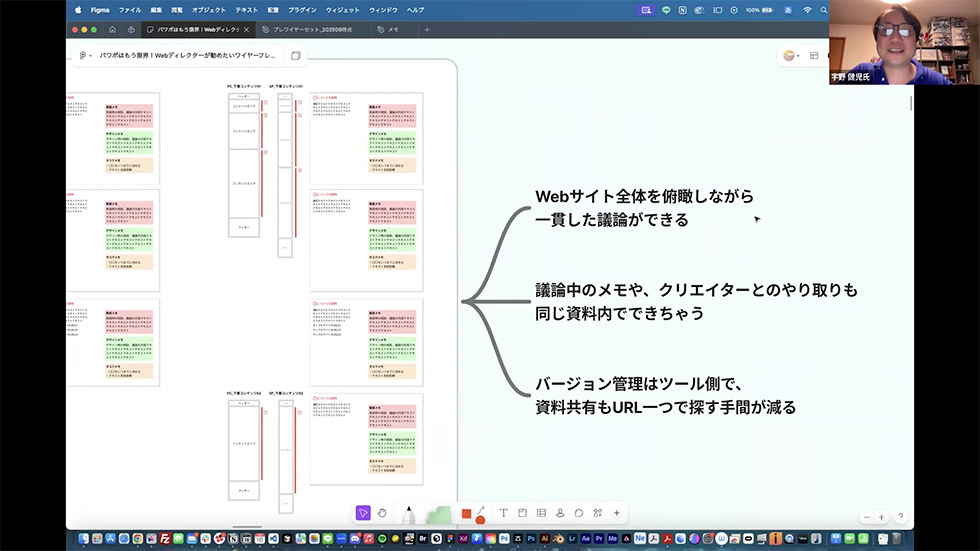Open Trash from the Dock
The width and height of the screenshot is (980, 551).
[897, 539]
